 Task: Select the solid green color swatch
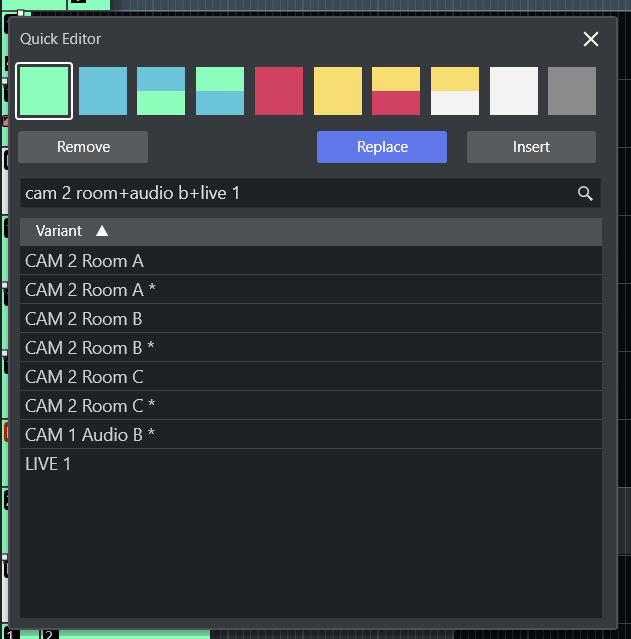tap(44, 91)
